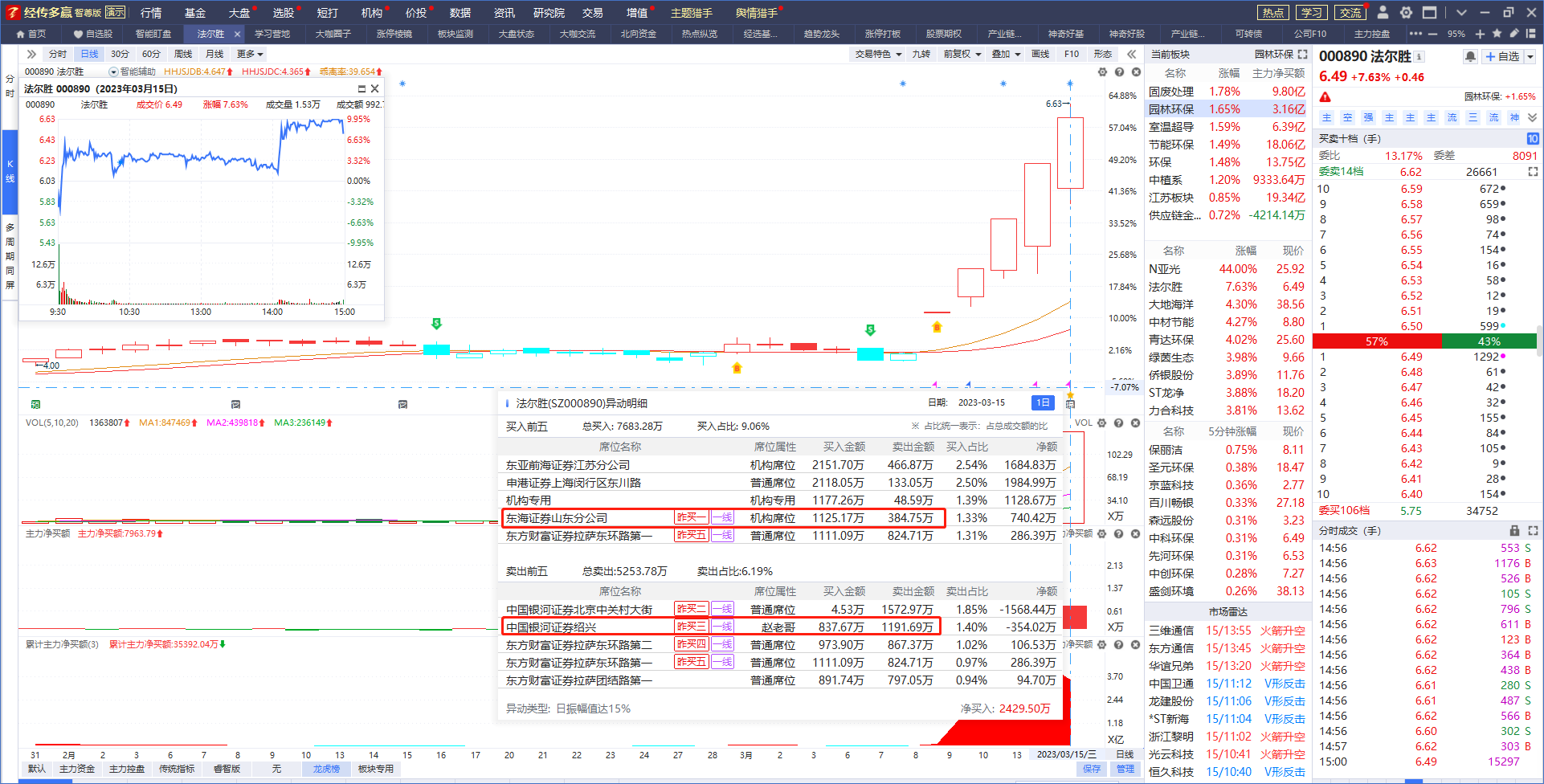Click the red warning triangle icon

(1325, 97)
